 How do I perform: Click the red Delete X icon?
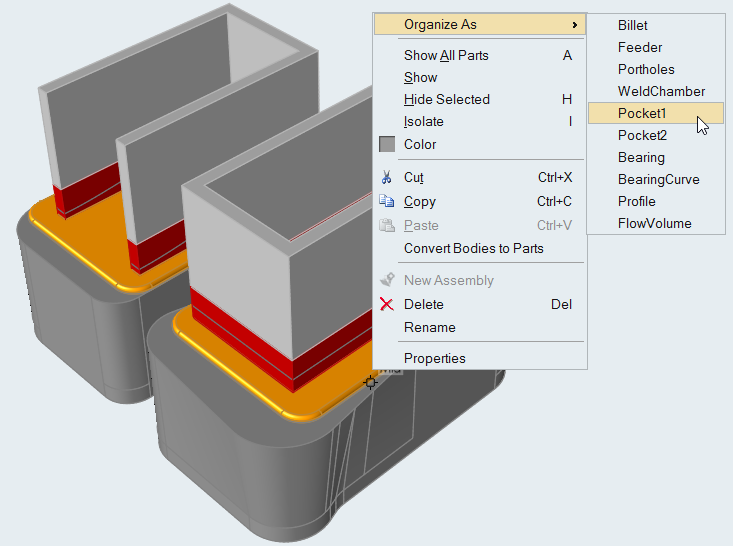coord(387,304)
